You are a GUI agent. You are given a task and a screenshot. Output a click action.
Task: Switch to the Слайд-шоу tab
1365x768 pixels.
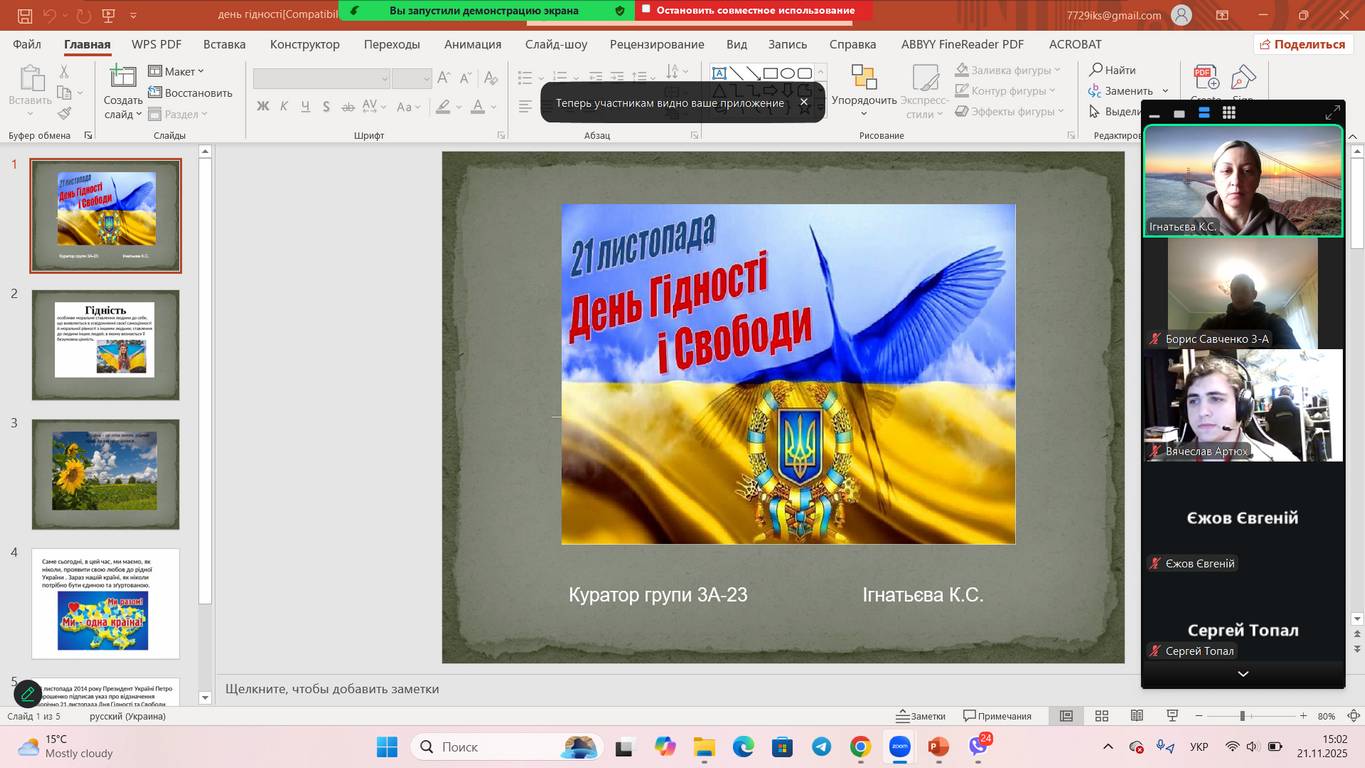pyautogui.click(x=556, y=44)
